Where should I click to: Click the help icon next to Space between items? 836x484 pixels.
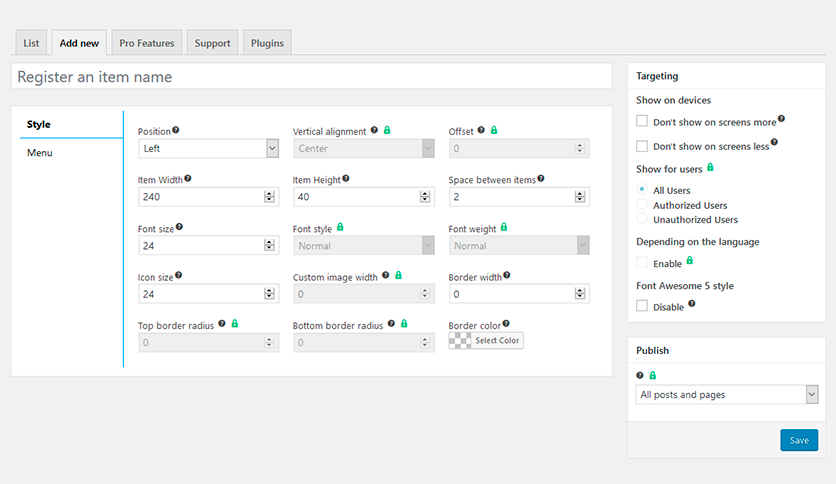[541, 178]
